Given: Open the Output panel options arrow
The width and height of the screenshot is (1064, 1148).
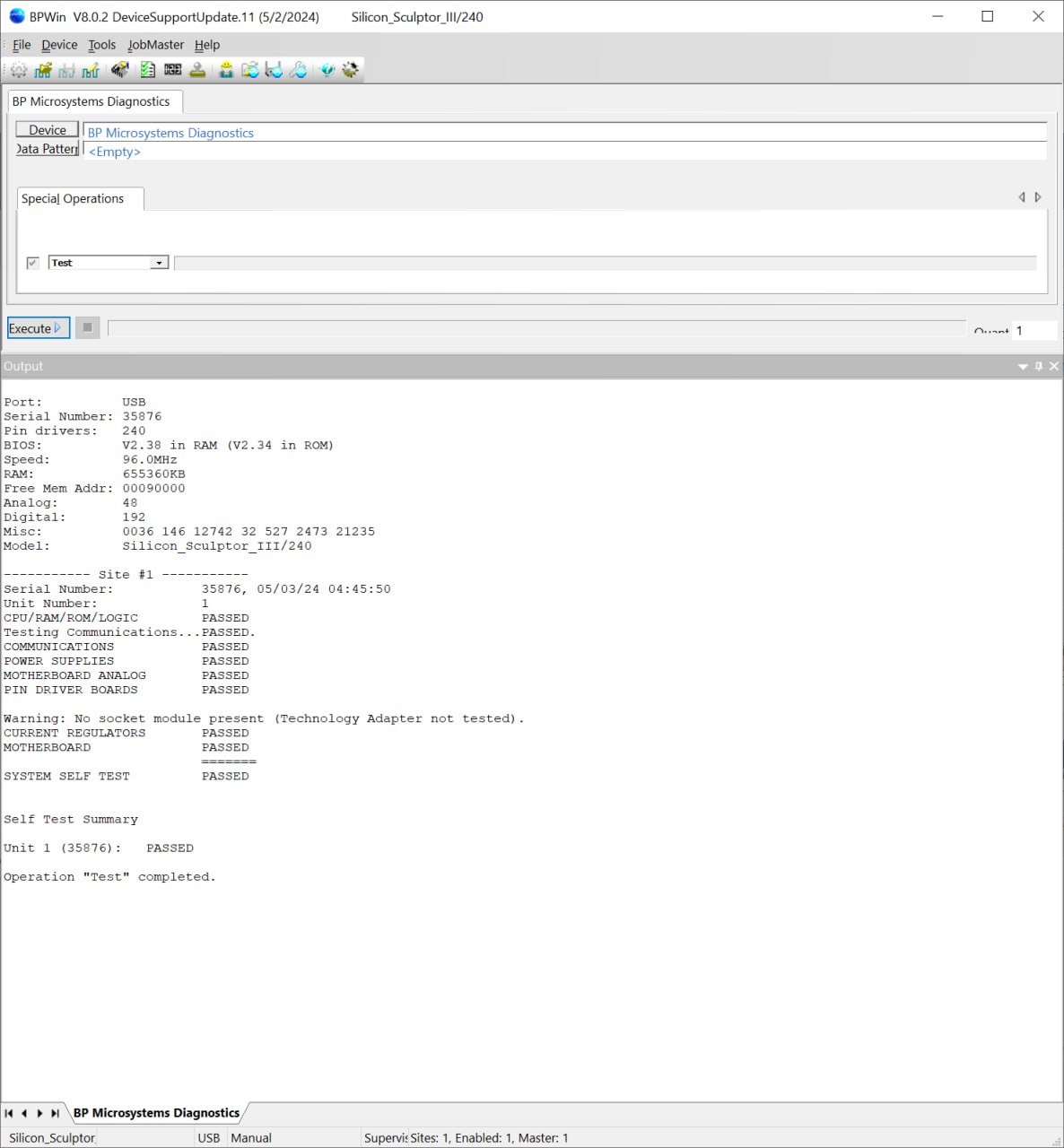Looking at the screenshot, I should [x=1023, y=367].
